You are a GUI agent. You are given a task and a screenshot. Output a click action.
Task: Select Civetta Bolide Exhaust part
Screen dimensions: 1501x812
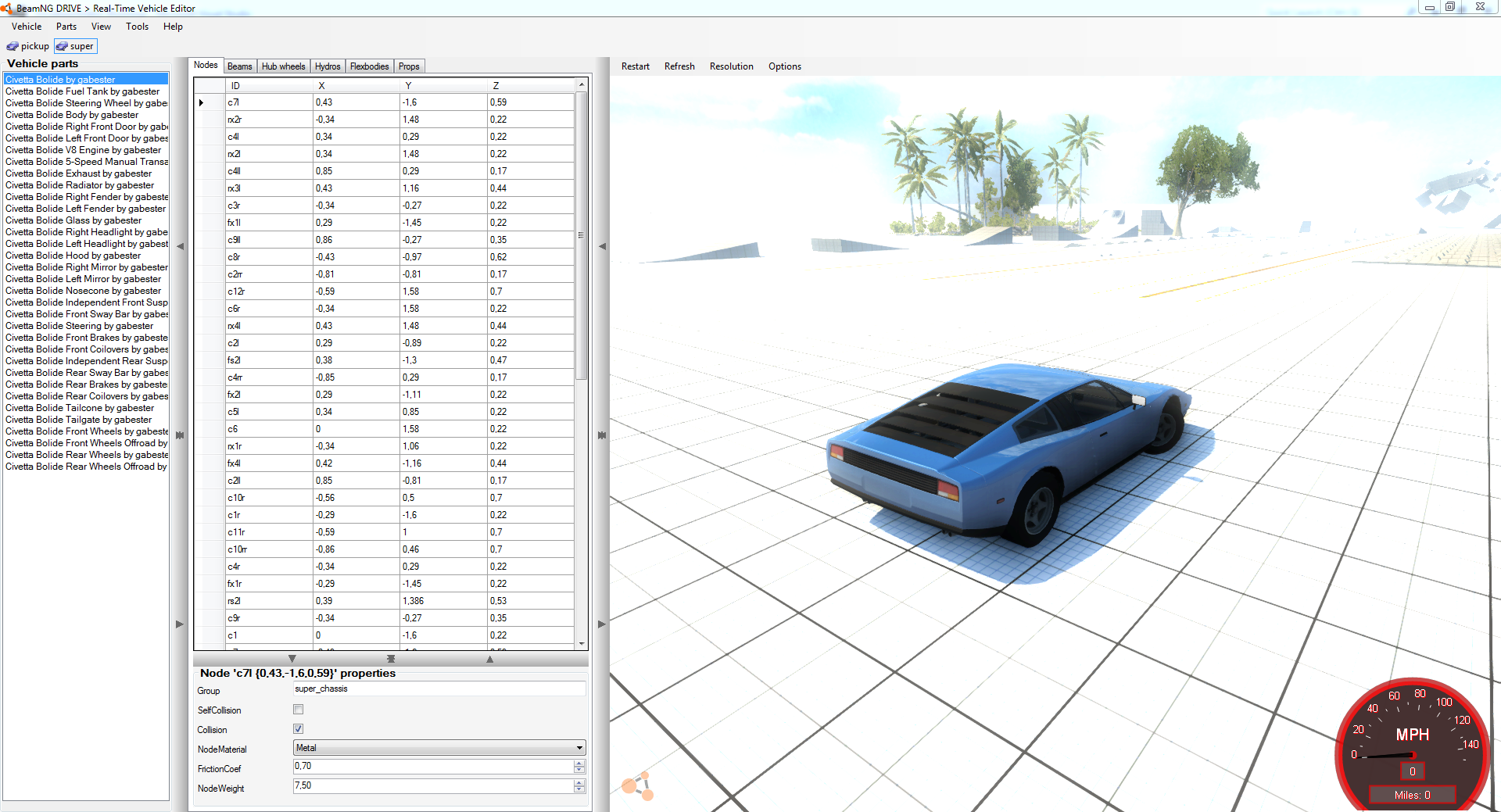[86, 173]
